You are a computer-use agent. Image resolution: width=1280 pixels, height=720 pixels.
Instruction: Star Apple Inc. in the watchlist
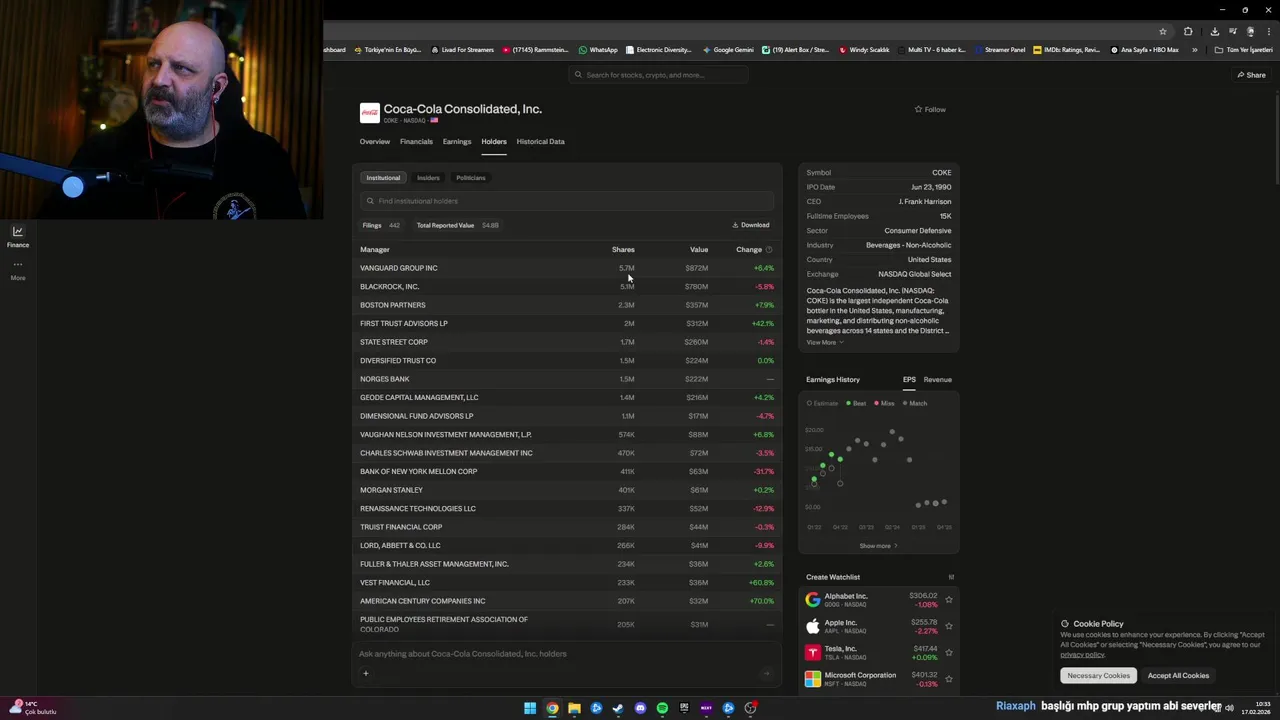click(949, 627)
